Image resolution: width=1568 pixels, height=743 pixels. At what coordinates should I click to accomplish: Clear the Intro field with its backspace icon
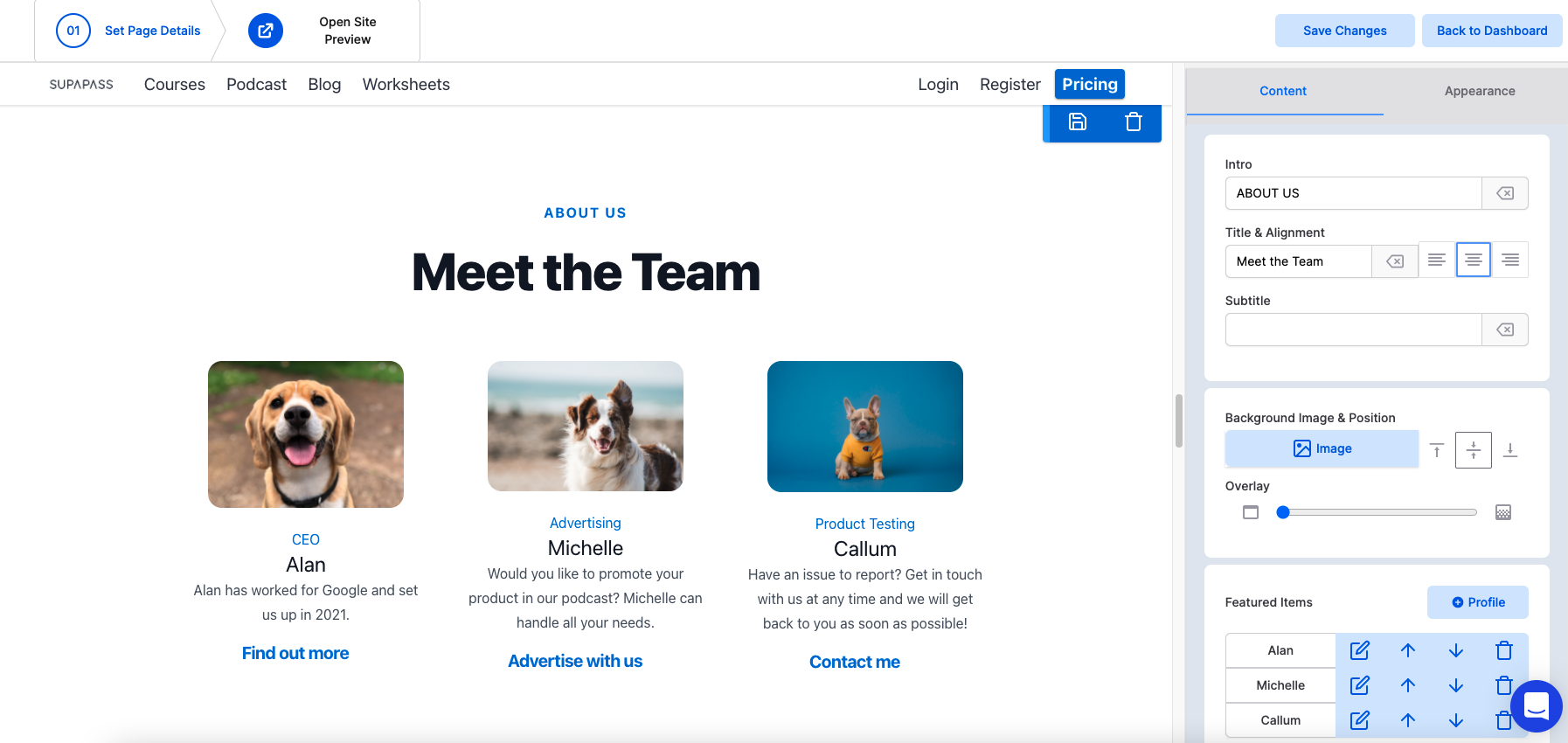(1505, 193)
